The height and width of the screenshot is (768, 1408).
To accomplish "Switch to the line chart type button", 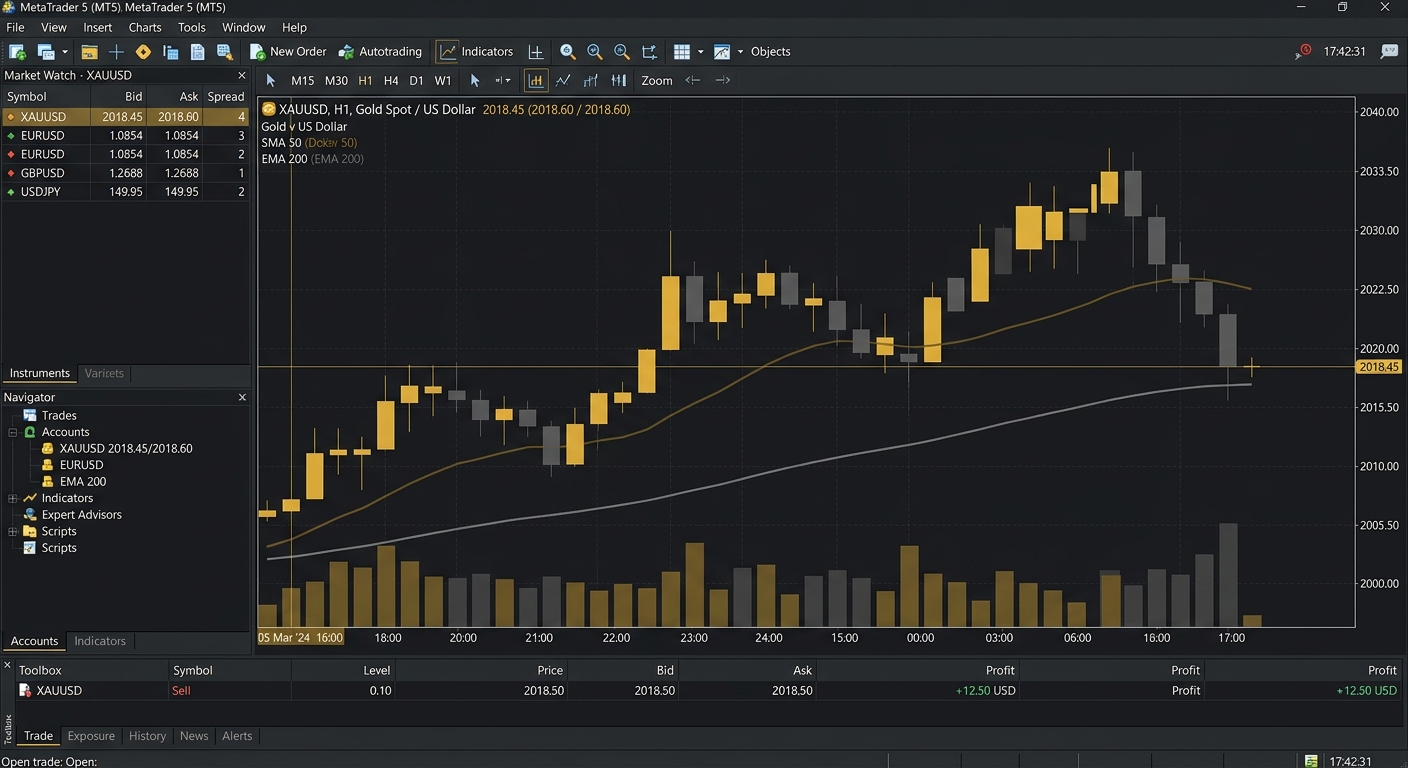I will pos(564,80).
